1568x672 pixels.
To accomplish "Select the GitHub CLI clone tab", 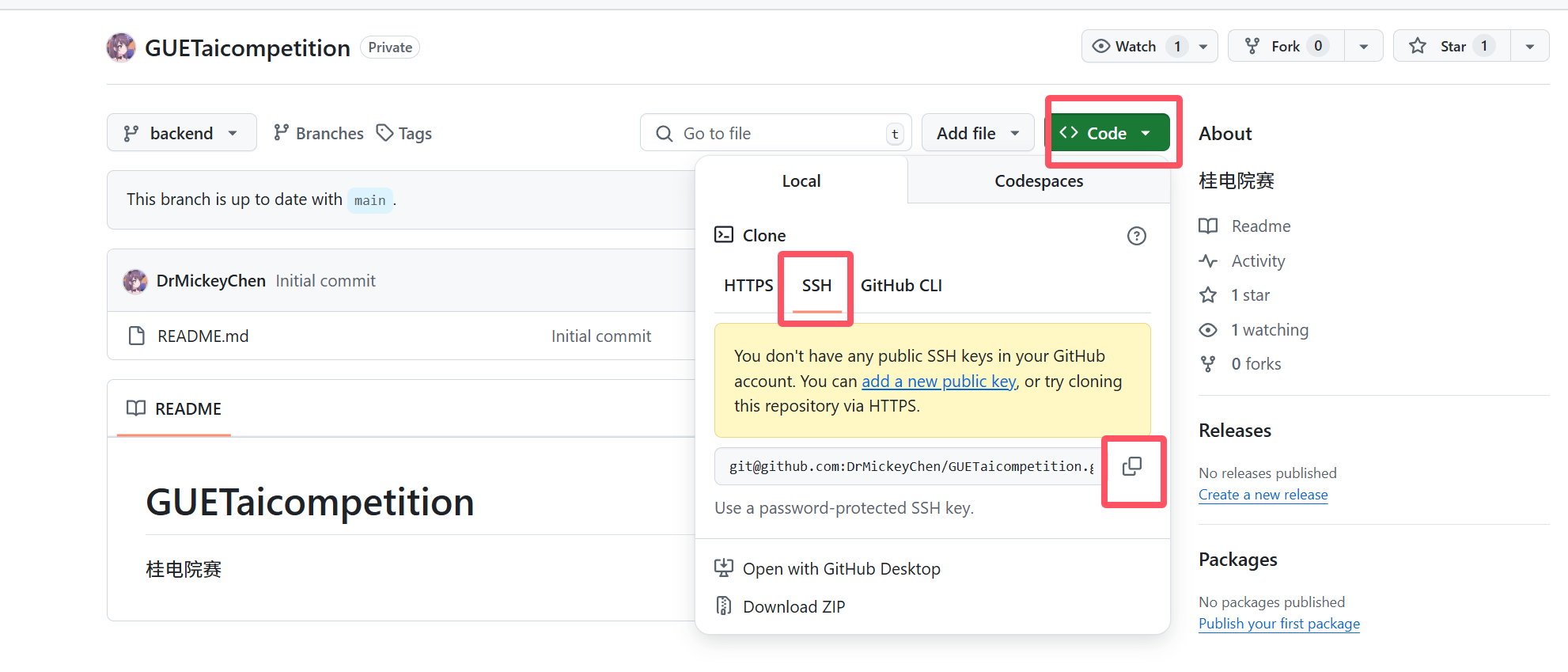I will (901, 286).
